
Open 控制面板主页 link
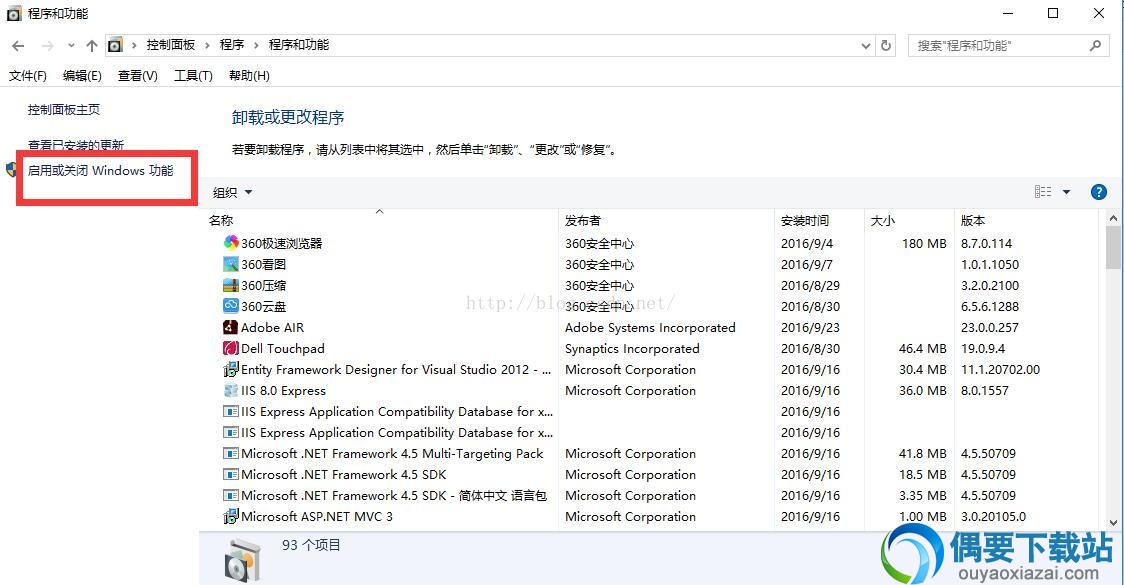tap(64, 110)
